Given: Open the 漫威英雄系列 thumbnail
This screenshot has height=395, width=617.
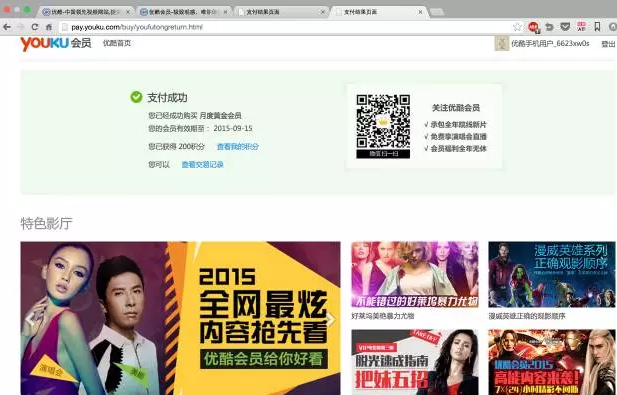Looking at the screenshot, I should 552,274.
